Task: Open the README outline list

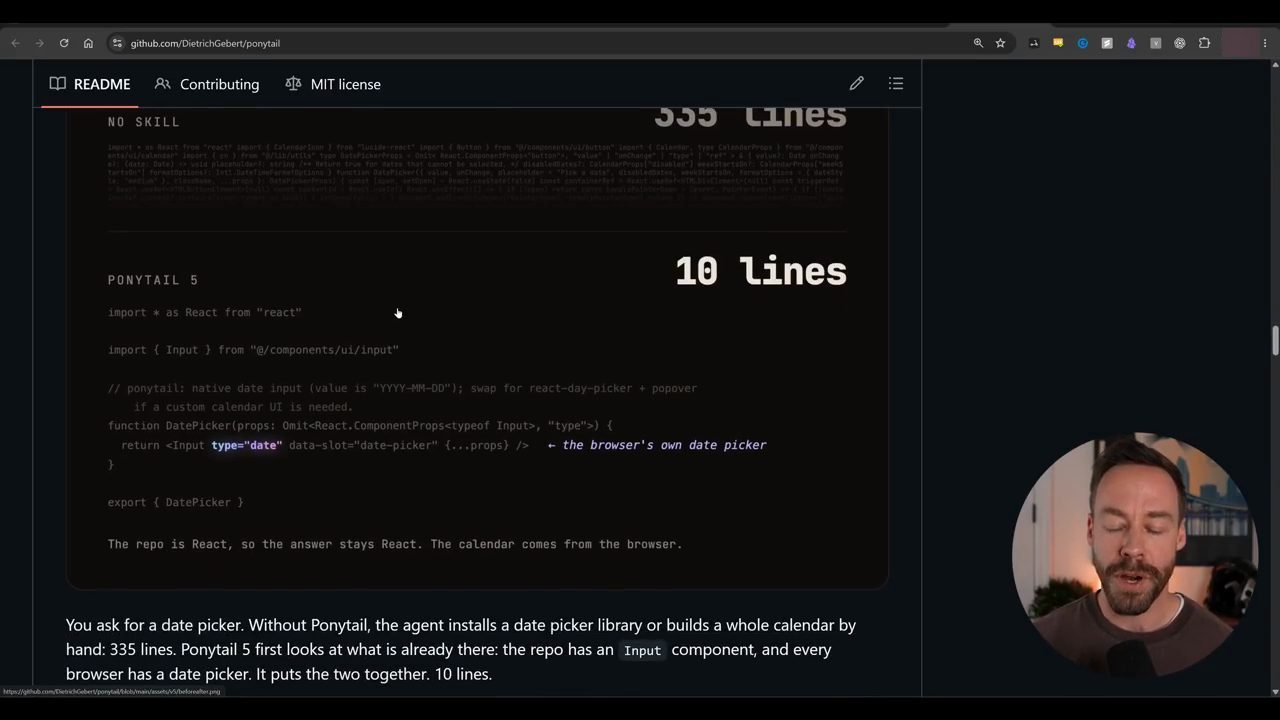Action: tap(896, 84)
